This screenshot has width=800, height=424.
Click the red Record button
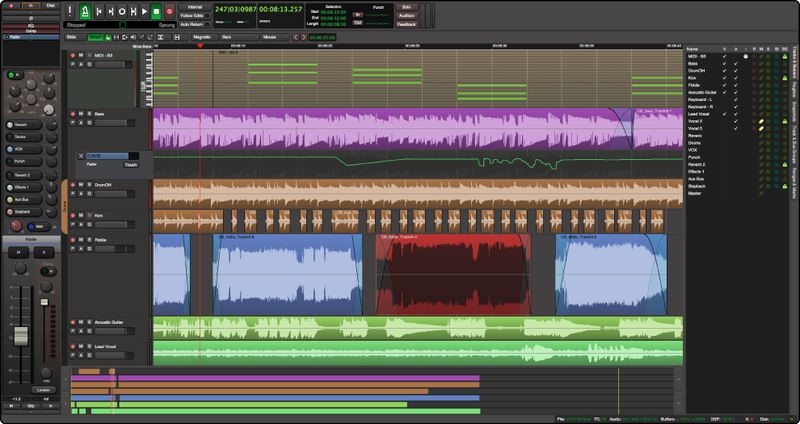coord(170,11)
